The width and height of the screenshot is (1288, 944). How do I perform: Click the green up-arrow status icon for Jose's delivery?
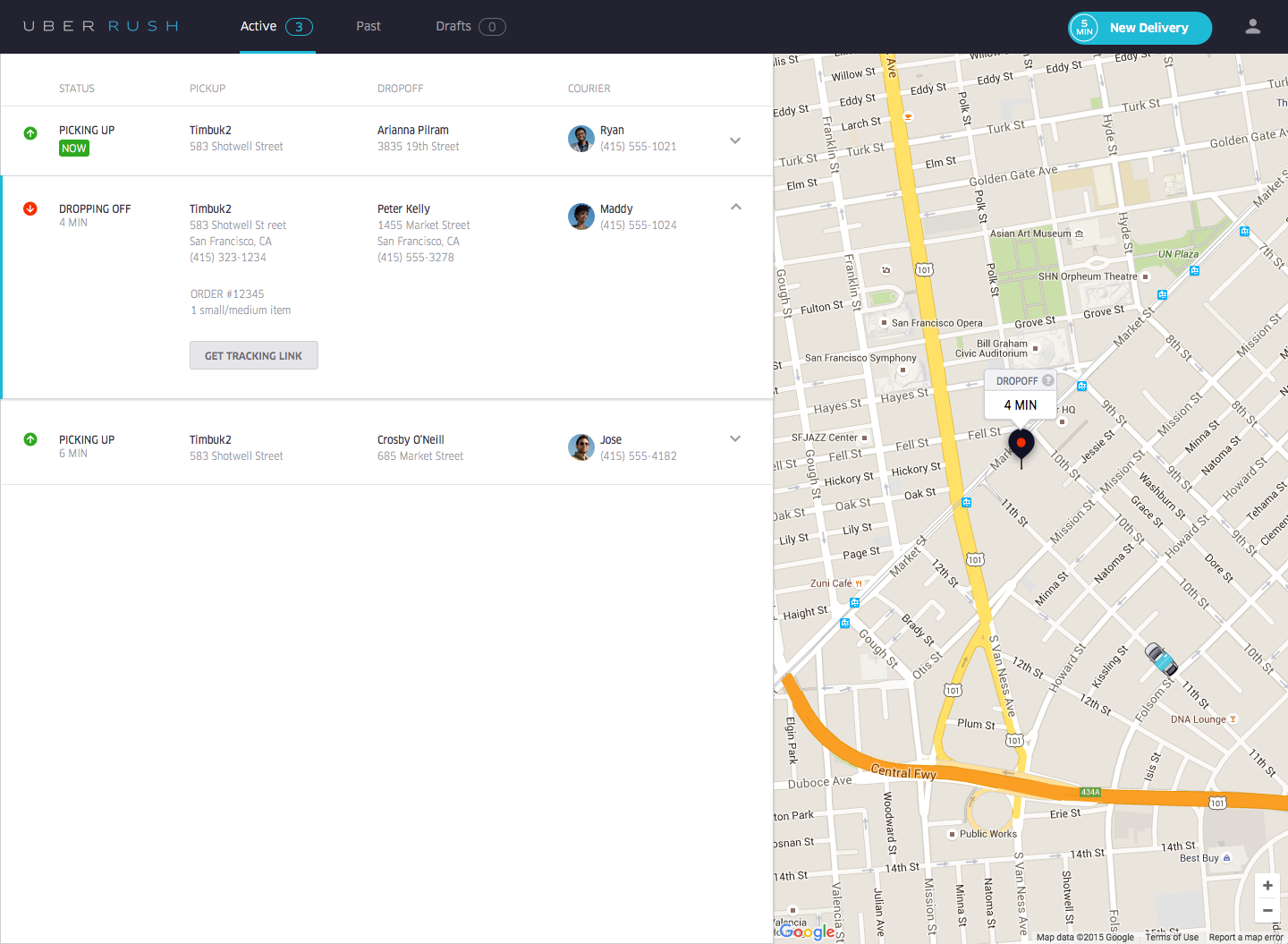click(30, 439)
